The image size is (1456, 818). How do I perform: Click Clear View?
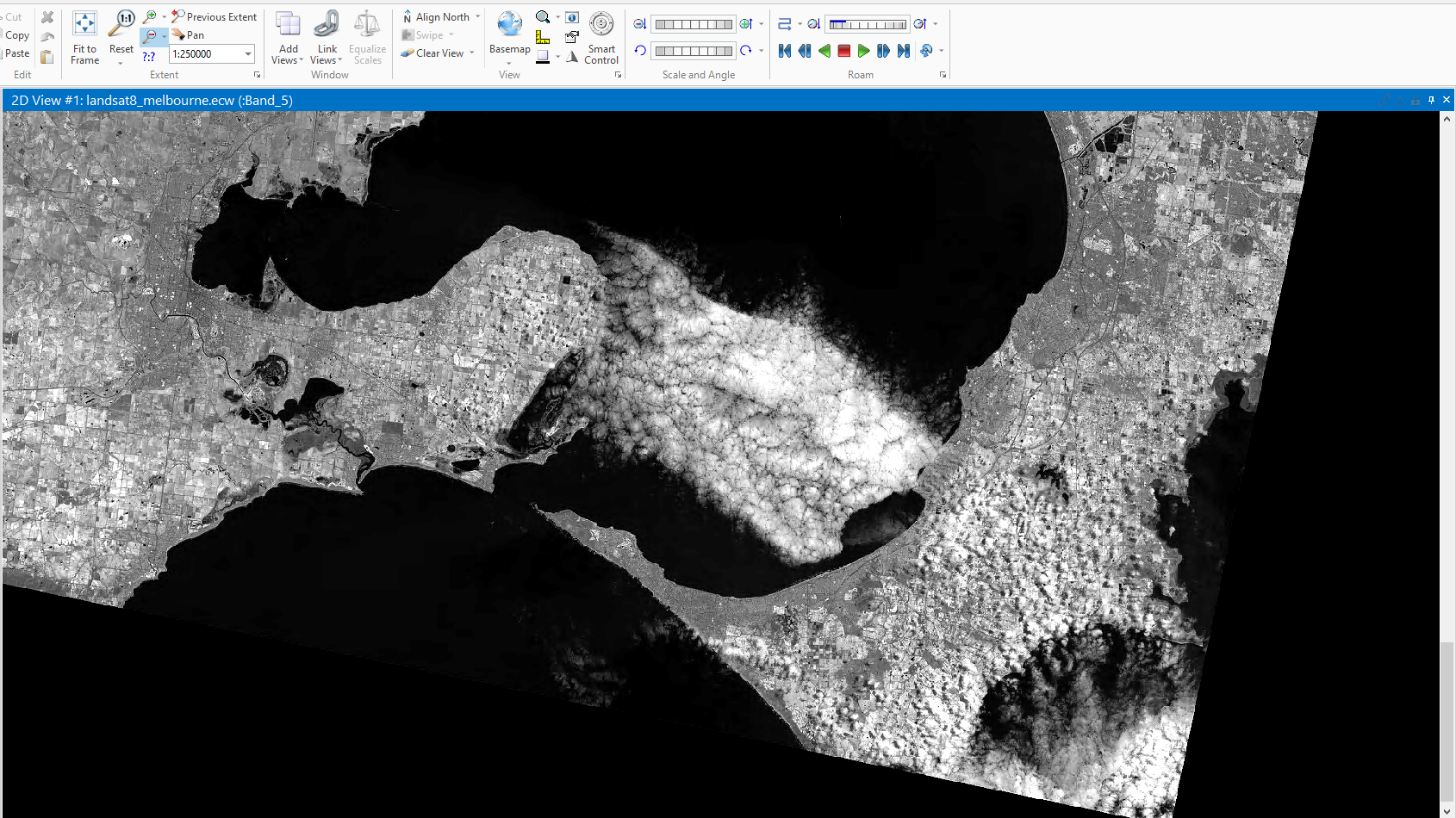[x=432, y=53]
